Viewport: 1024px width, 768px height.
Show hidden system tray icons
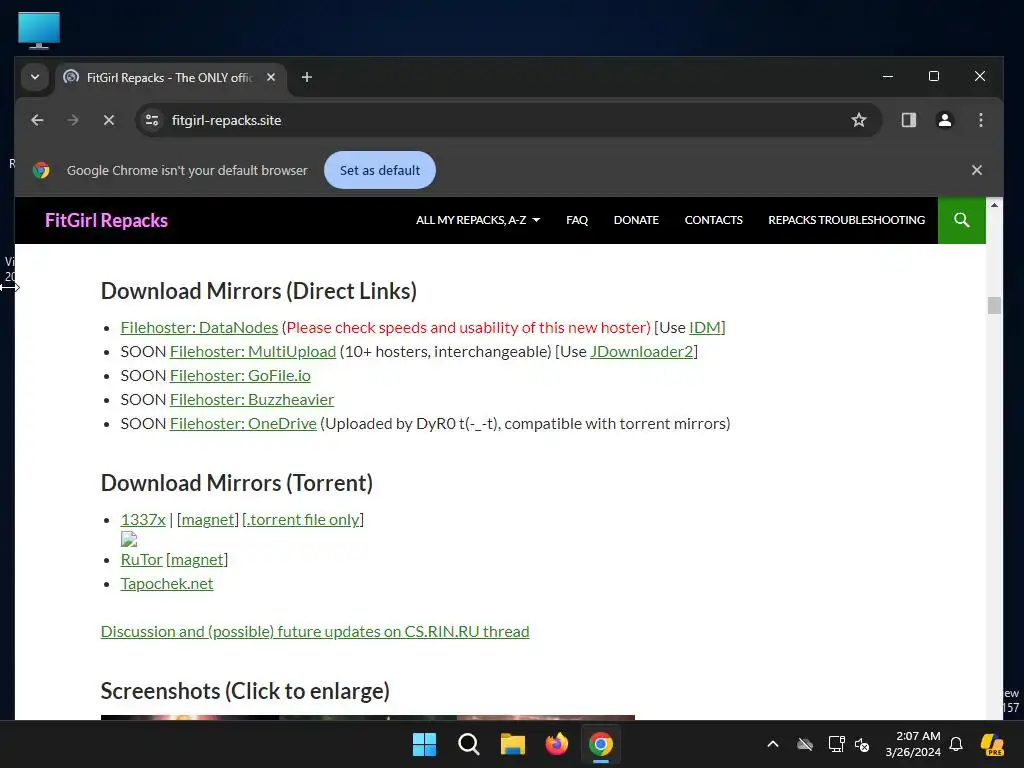pos(773,744)
